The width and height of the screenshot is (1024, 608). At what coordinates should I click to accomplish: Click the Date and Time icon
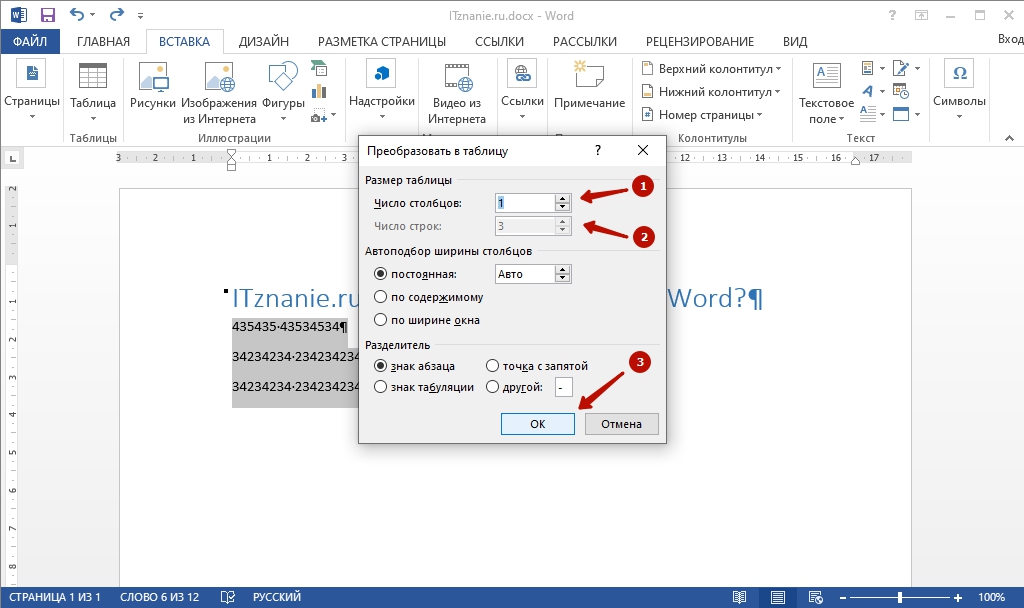(x=901, y=91)
